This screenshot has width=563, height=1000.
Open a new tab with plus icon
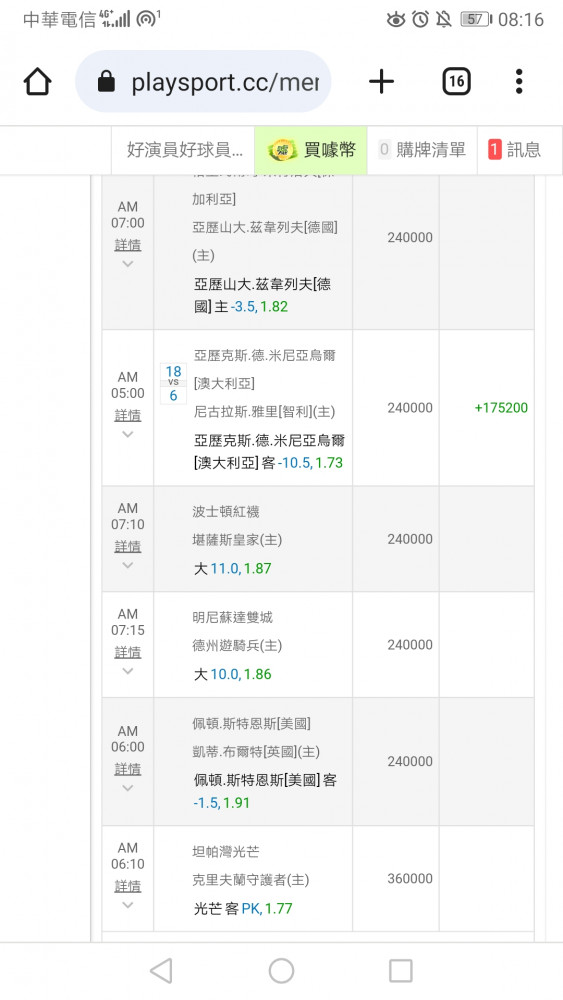tap(381, 82)
